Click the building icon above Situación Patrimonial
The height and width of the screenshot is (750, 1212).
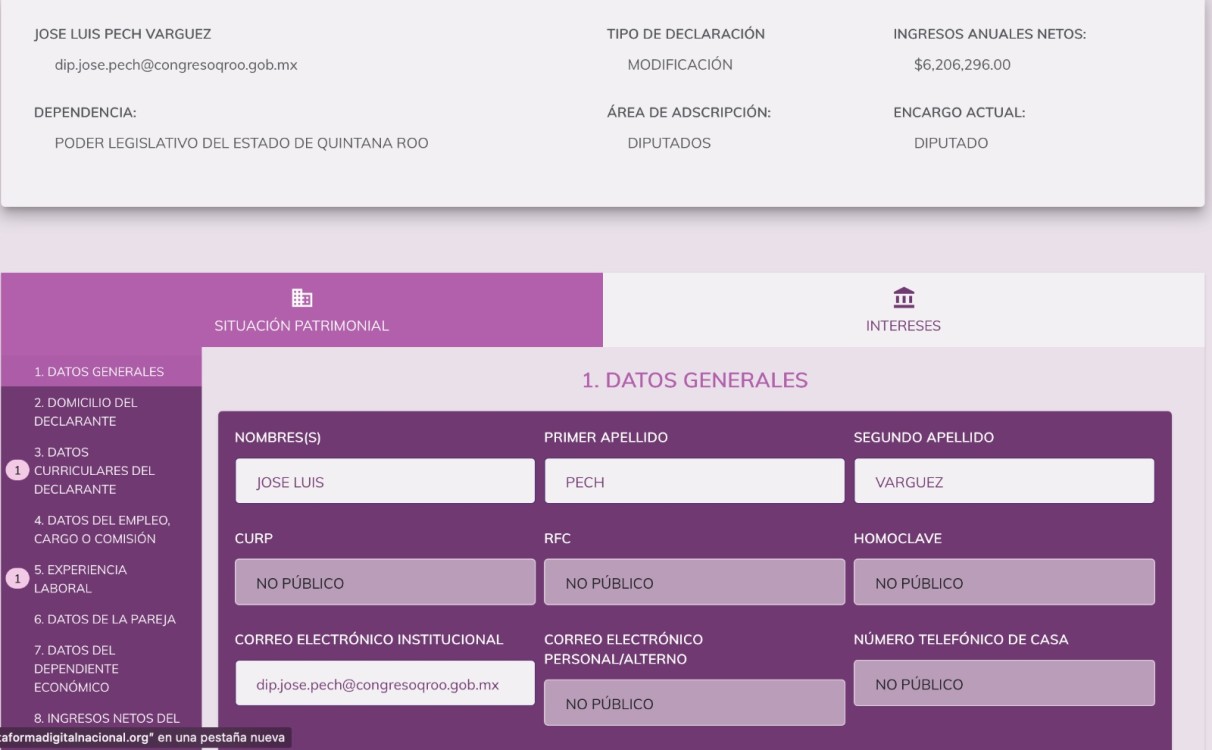click(301, 297)
